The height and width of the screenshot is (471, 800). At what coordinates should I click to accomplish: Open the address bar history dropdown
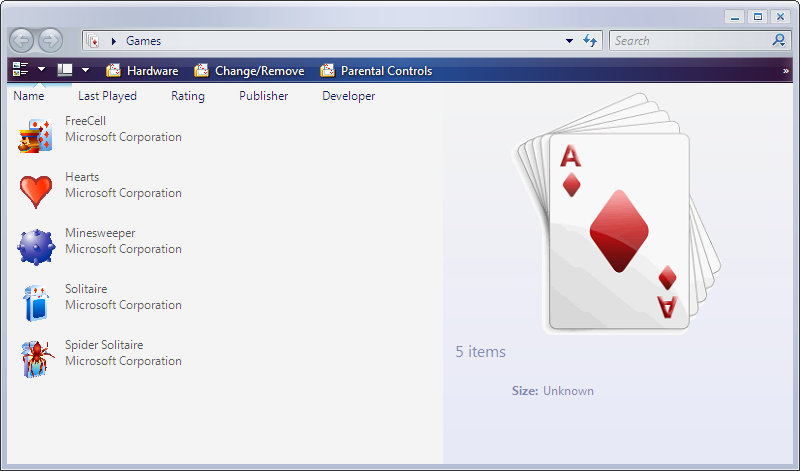(569, 41)
